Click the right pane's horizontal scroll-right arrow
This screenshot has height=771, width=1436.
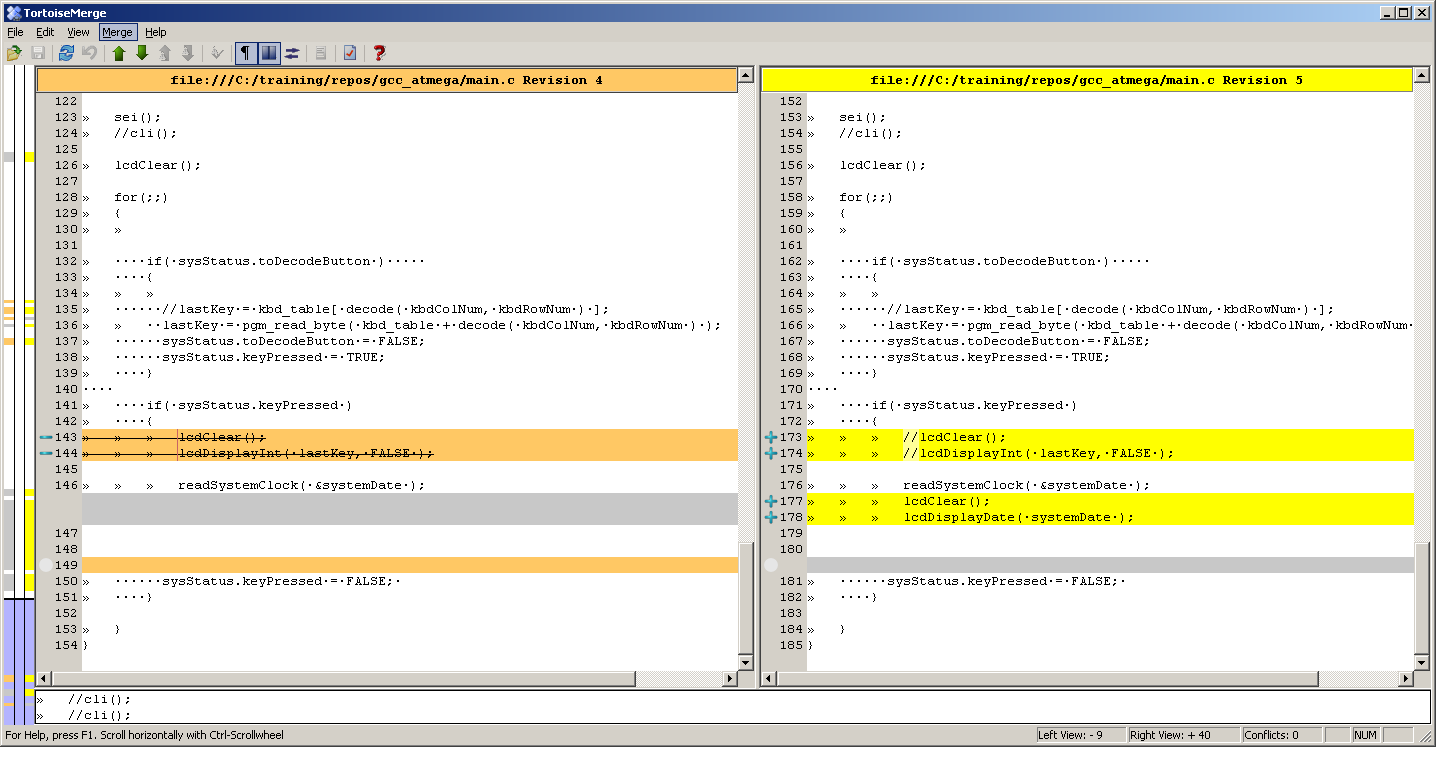pyautogui.click(x=1406, y=679)
